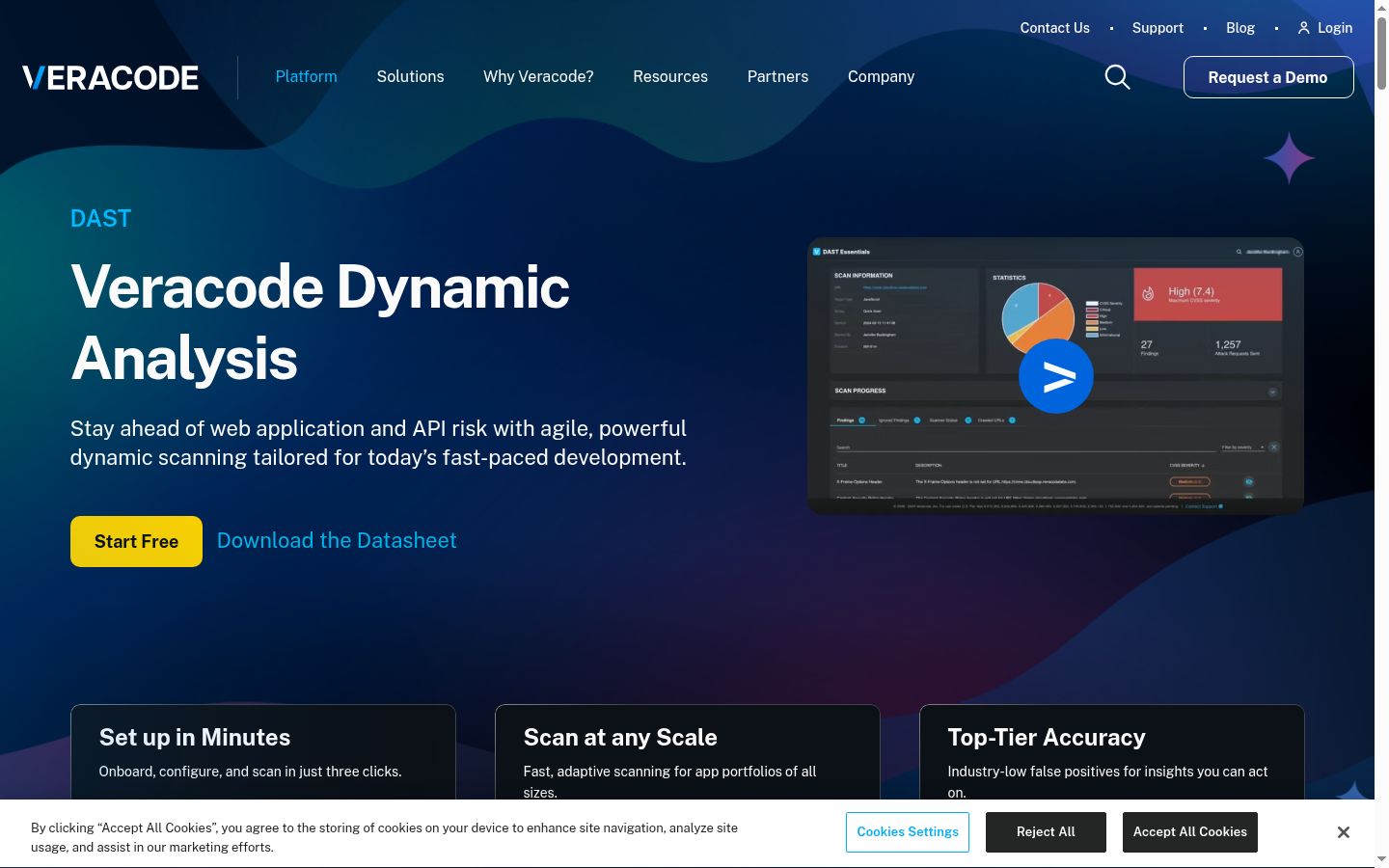The width and height of the screenshot is (1389, 868).
Task: Click the Login user icon
Action: (1303, 28)
